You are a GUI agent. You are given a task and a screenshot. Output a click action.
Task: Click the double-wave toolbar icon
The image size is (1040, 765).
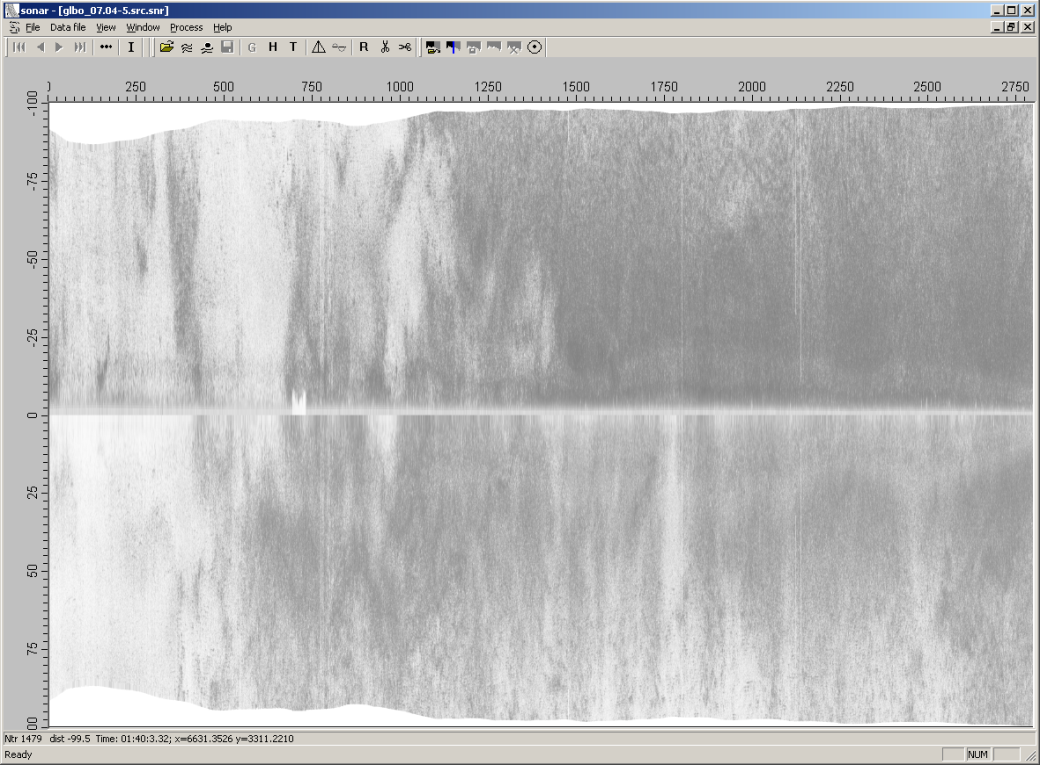(186, 47)
